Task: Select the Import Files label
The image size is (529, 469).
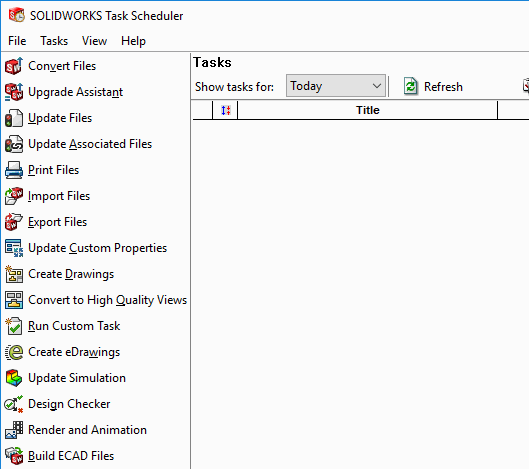Action: tap(59, 196)
